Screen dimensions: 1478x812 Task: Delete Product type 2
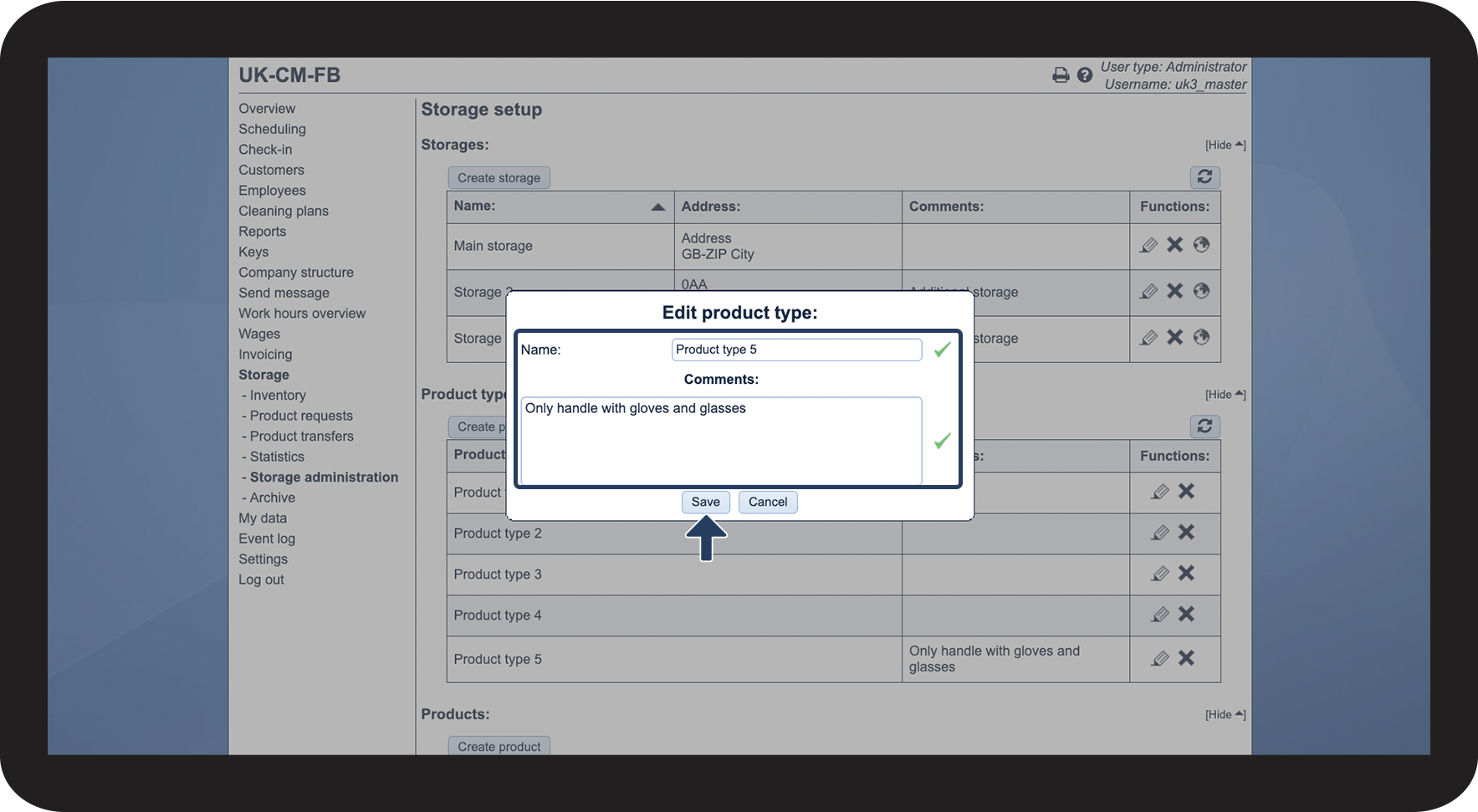(x=1186, y=532)
